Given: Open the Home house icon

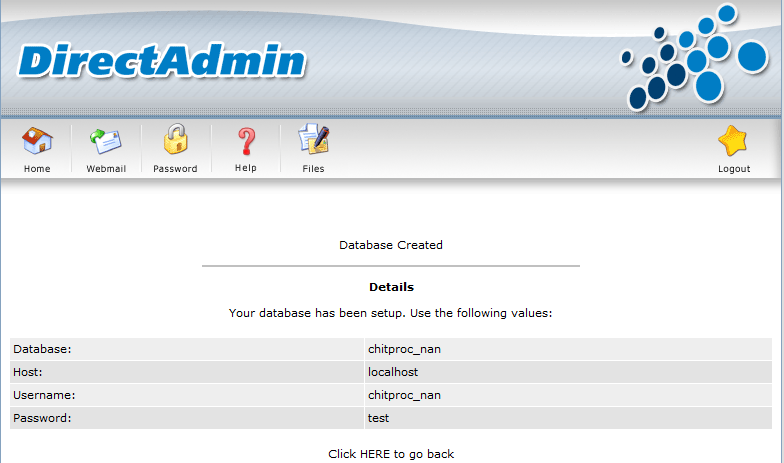Looking at the screenshot, I should [x=38, y=140].
